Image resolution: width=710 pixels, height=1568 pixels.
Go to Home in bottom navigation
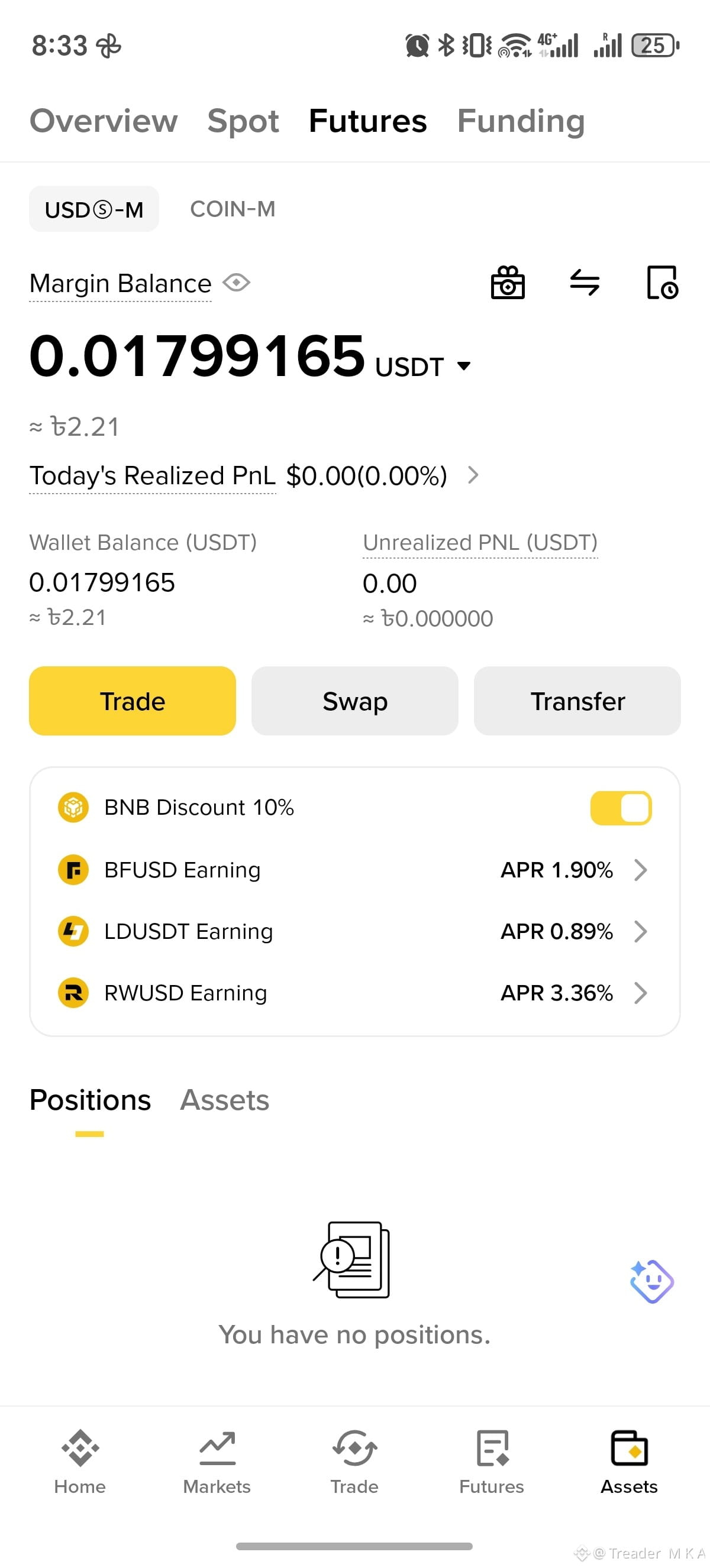tap(80, 1462)
